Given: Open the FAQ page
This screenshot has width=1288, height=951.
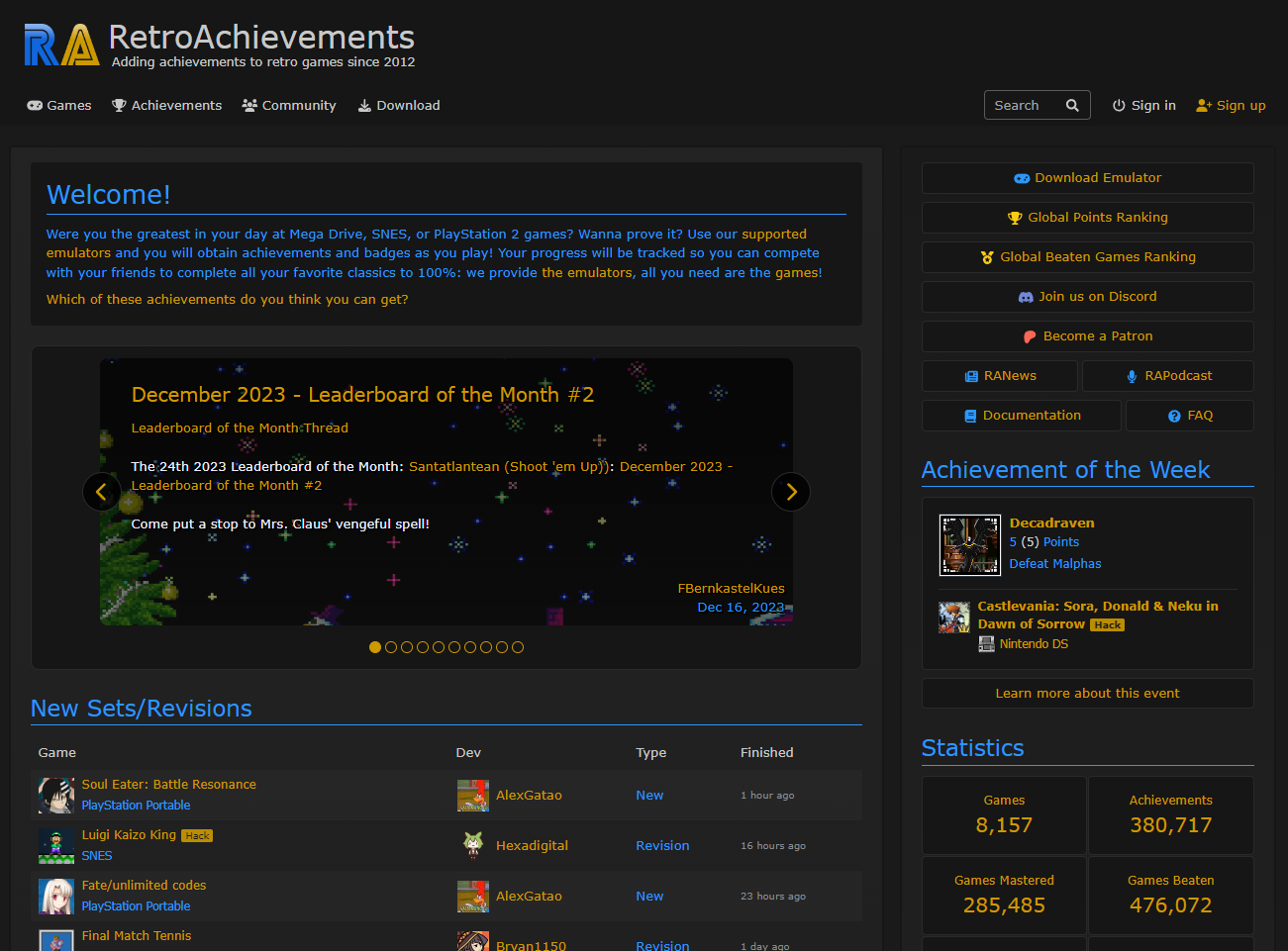Looking at the screenshot, I should click(1190, 416).
